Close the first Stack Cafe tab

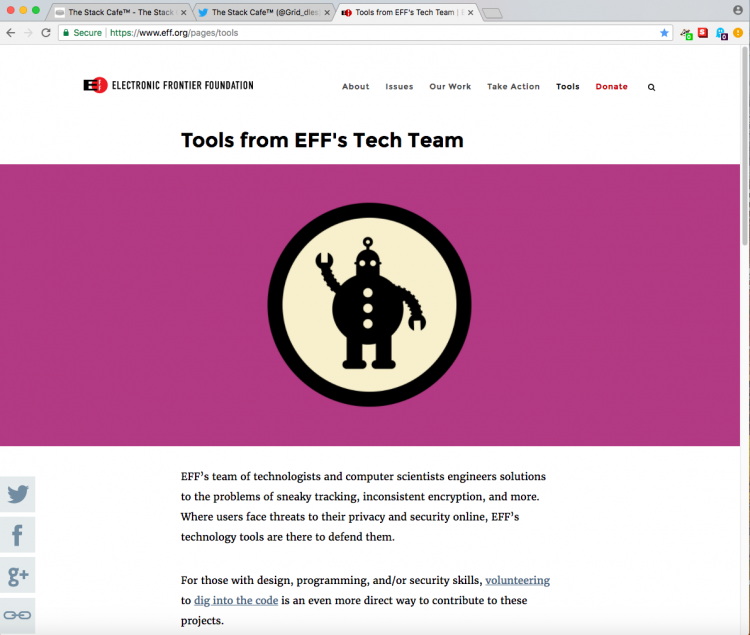184,12
